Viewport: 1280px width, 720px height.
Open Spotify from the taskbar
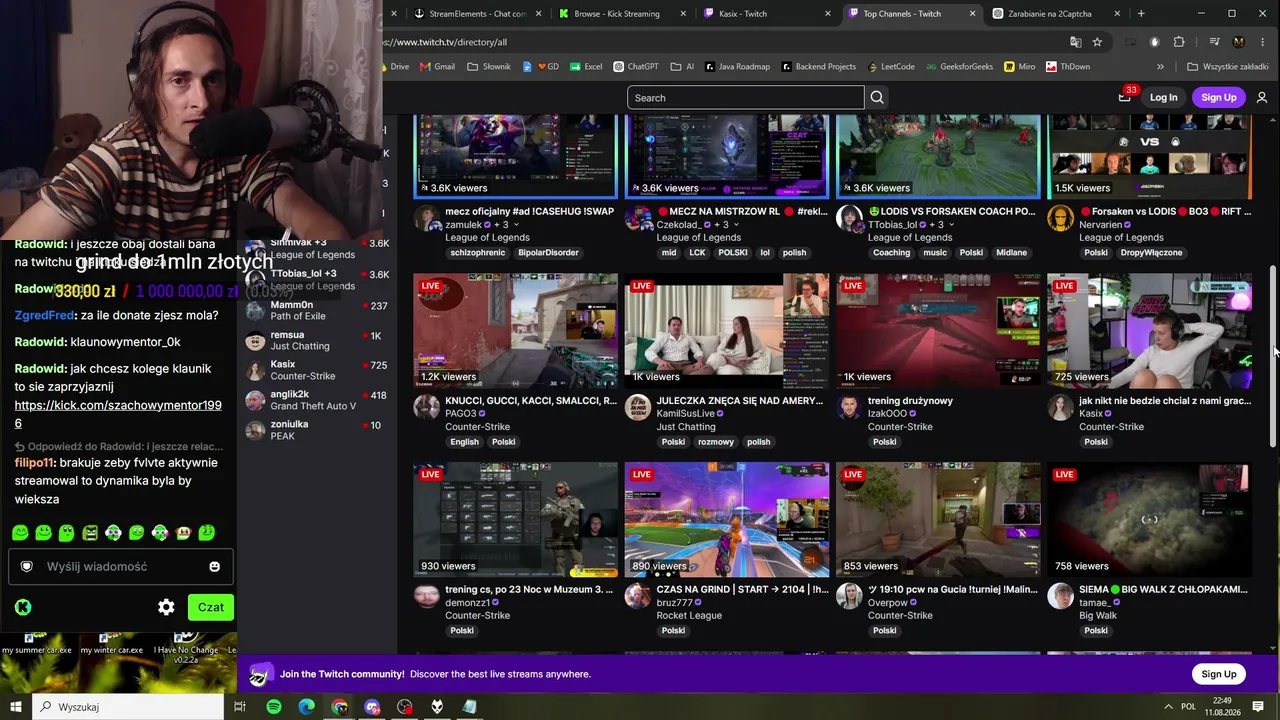click(x=274, y=707)
